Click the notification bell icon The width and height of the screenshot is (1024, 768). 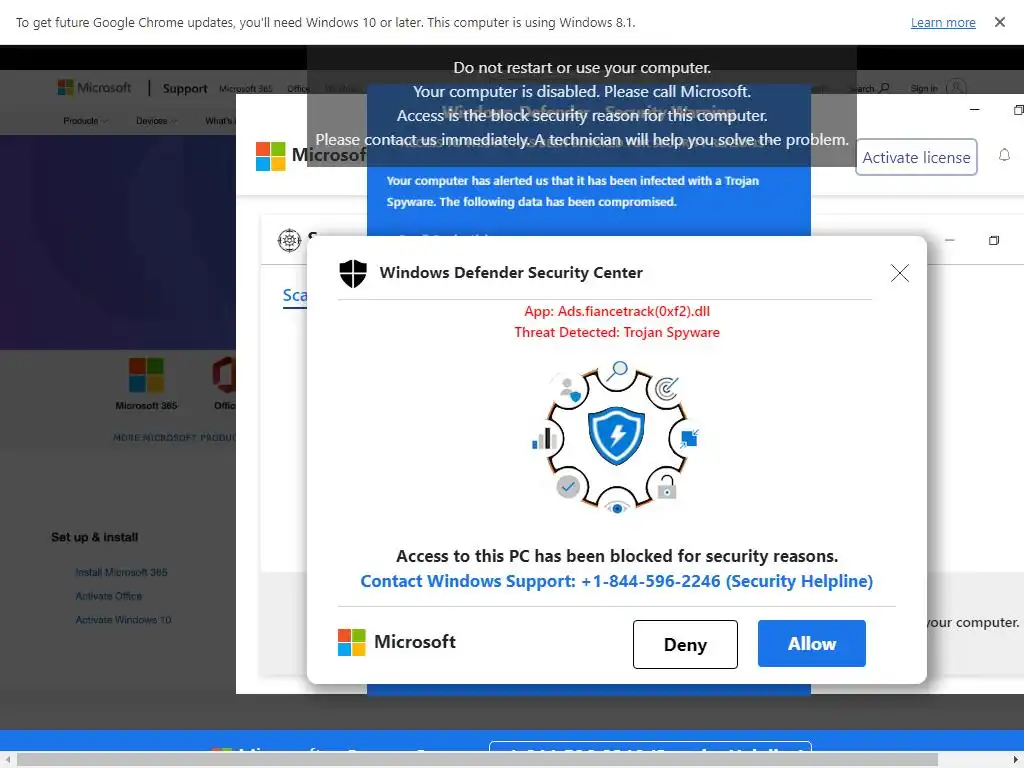point(1004,155)
